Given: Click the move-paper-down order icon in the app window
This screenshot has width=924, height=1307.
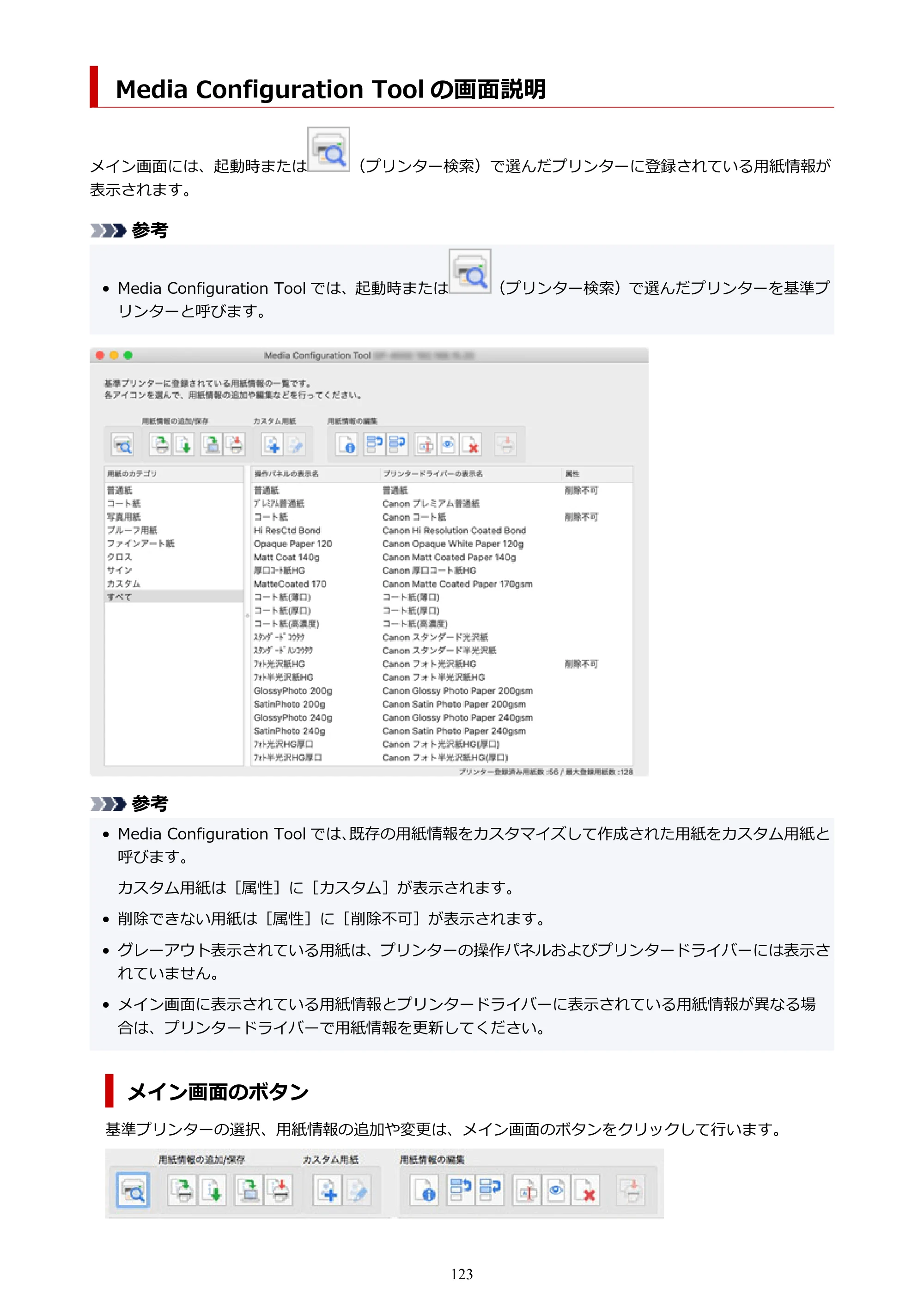Looking at the screenshot, I should [397, 444].
